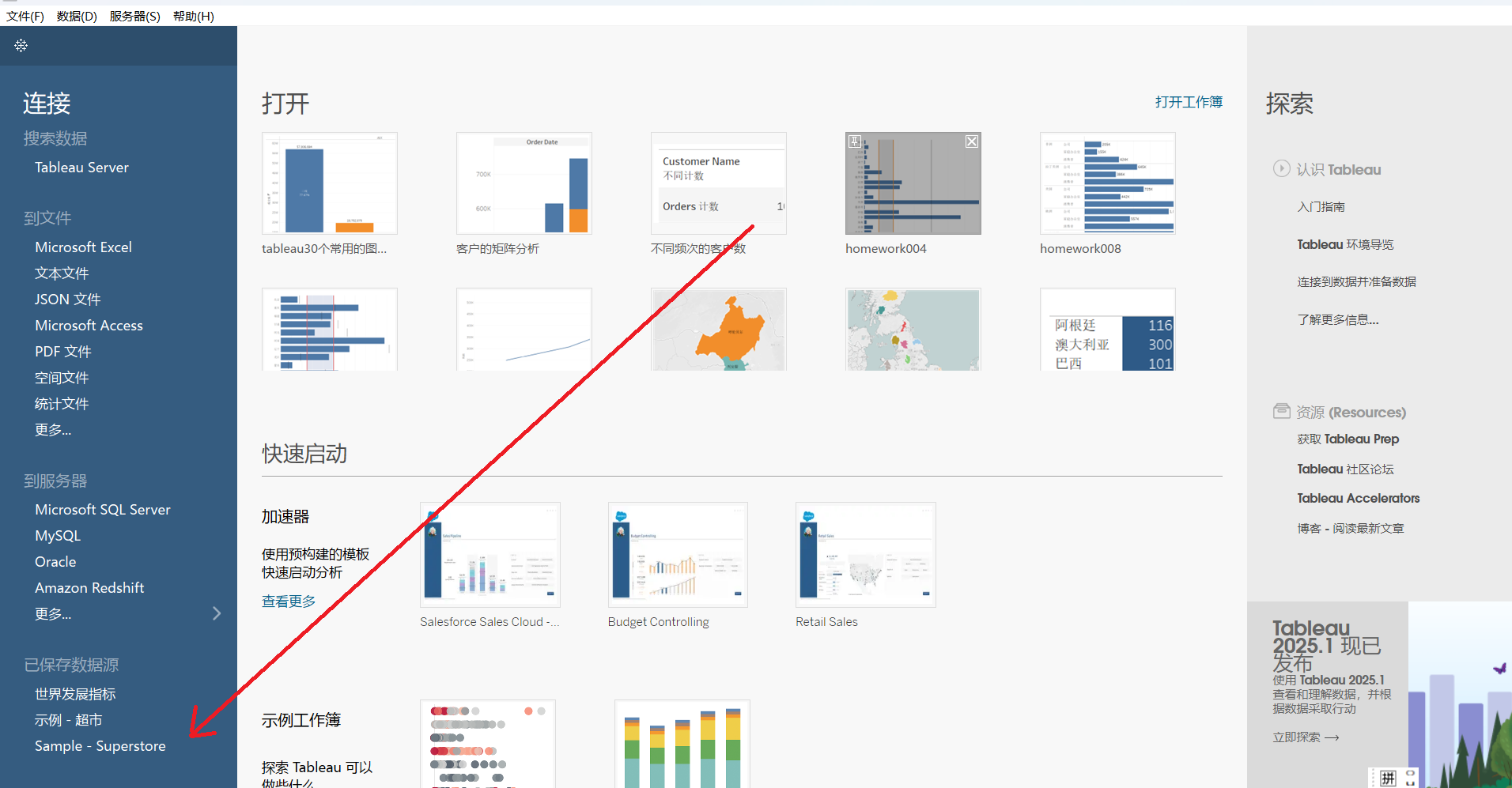Click 了解更多信息... link
Image resolution: width=1512 pixels, height=788 pixels.
pos(1337,320)
